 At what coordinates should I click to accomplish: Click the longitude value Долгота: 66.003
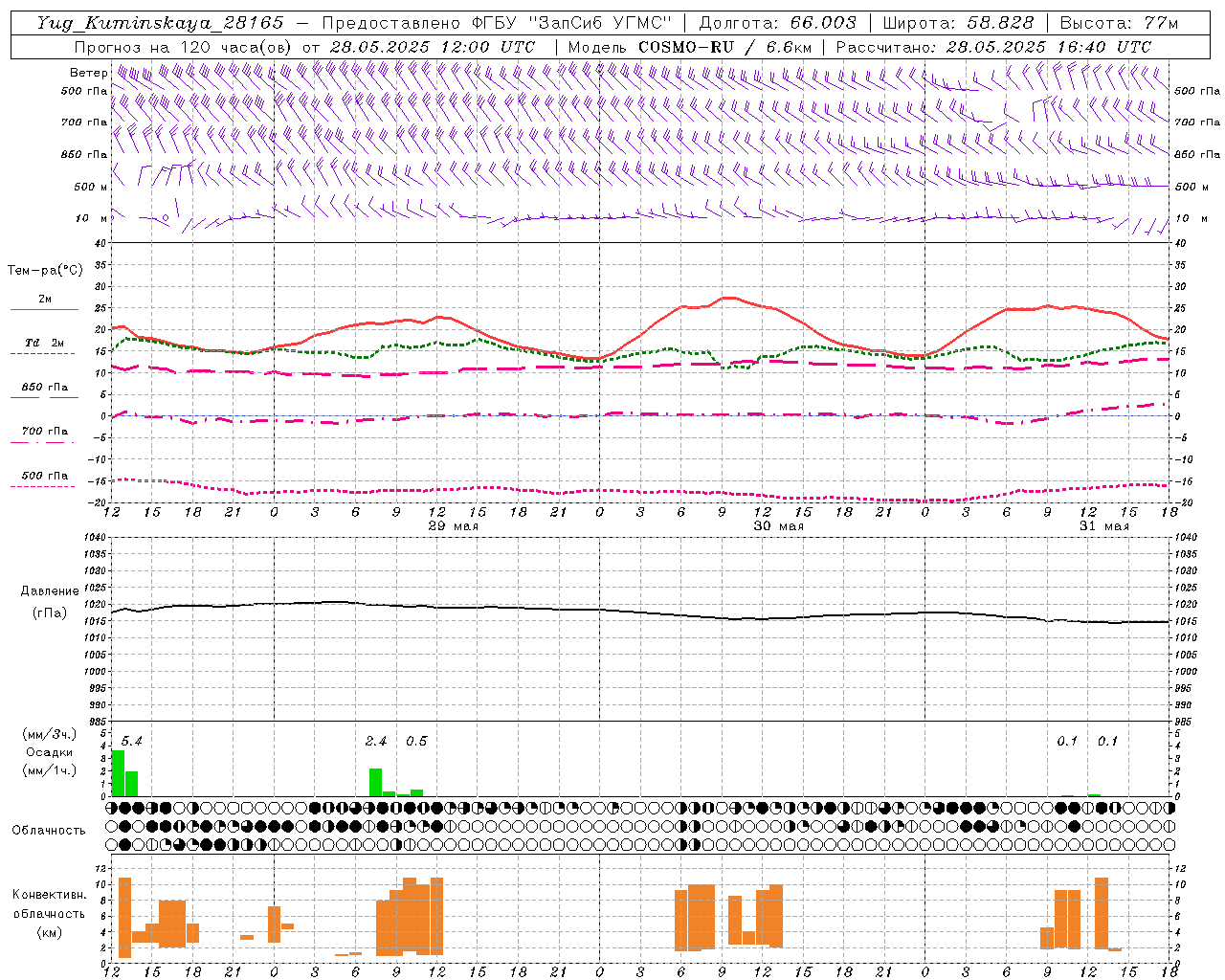[777, 23]
